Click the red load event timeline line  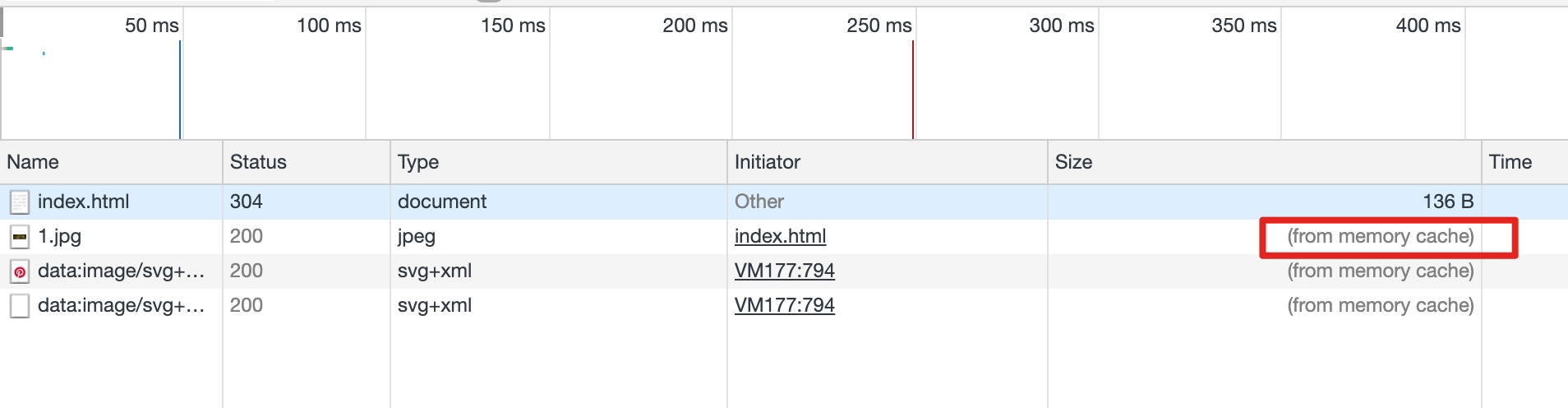coord(912,90)
